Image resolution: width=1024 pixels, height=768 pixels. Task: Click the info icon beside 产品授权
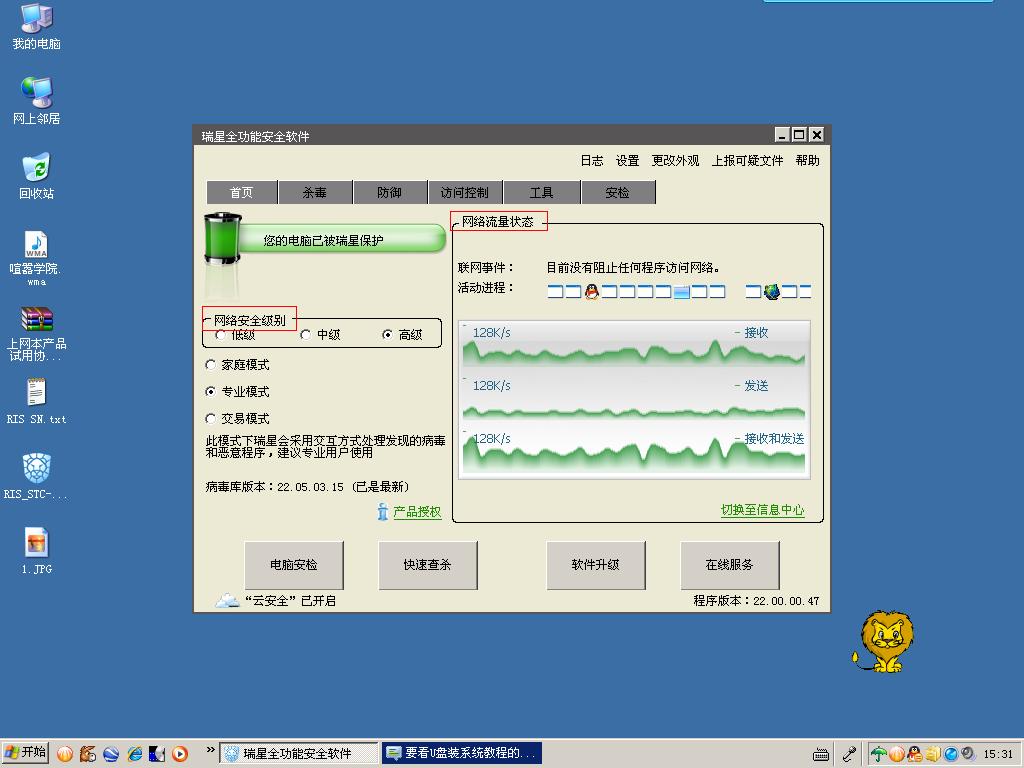coord(383,511)
